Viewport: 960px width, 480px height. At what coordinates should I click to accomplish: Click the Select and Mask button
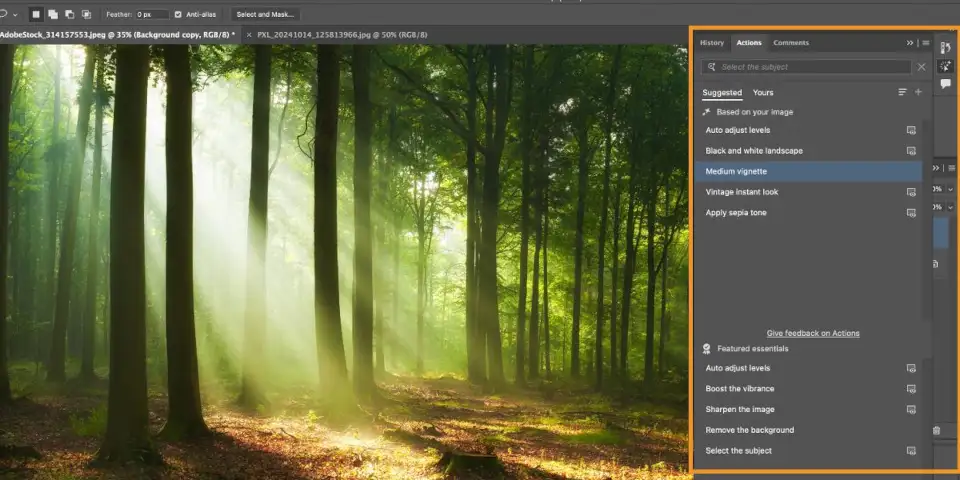click(265, 14)
